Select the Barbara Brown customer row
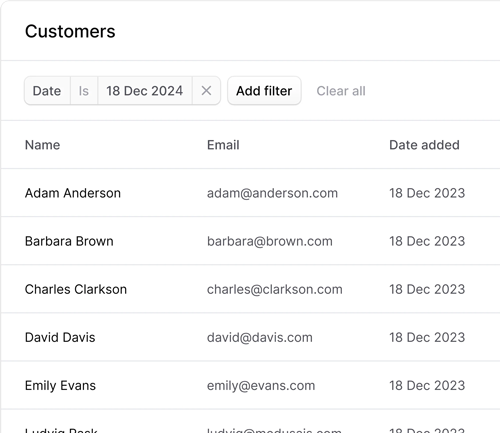Viewport: 500px width, 433px height. point(251,241)
